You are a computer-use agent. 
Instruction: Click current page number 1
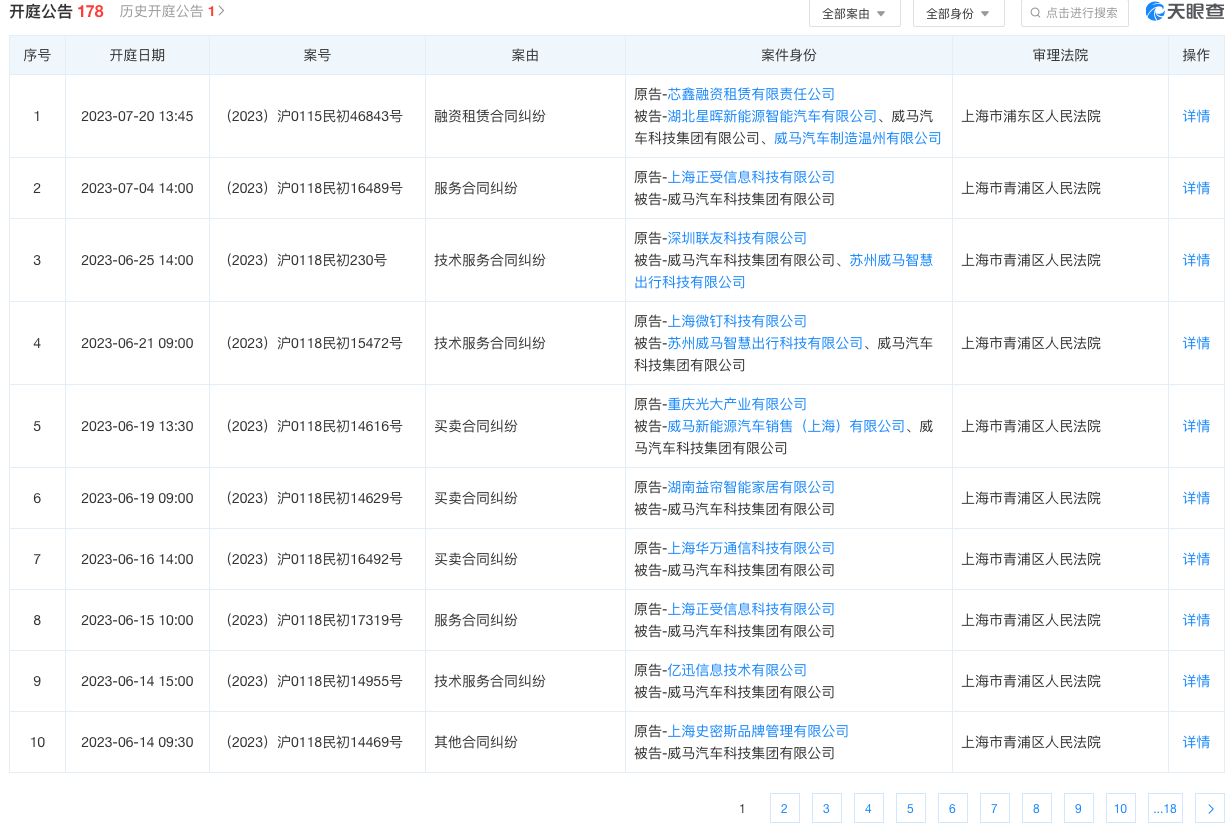tap(742, 808)
